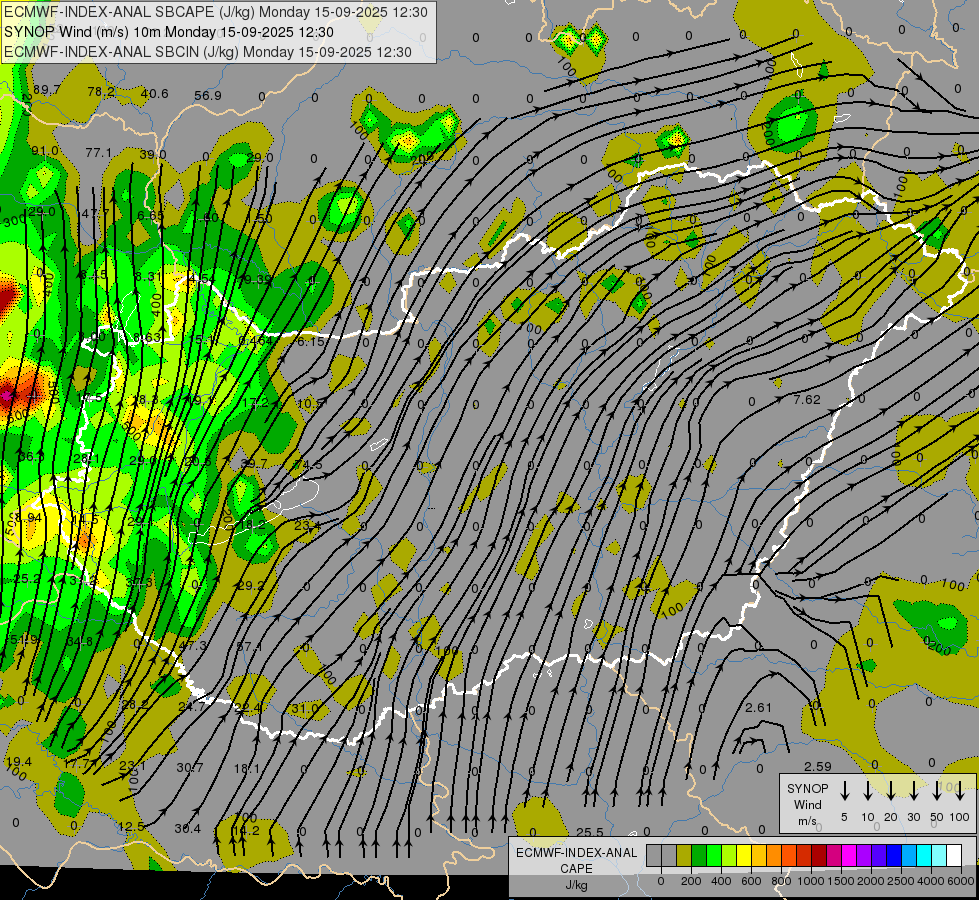Image resolution: width=979 pixels, height=900 pixels.
Task: Select the sky blue swatch right of 2500
Action: pos(910,855)
